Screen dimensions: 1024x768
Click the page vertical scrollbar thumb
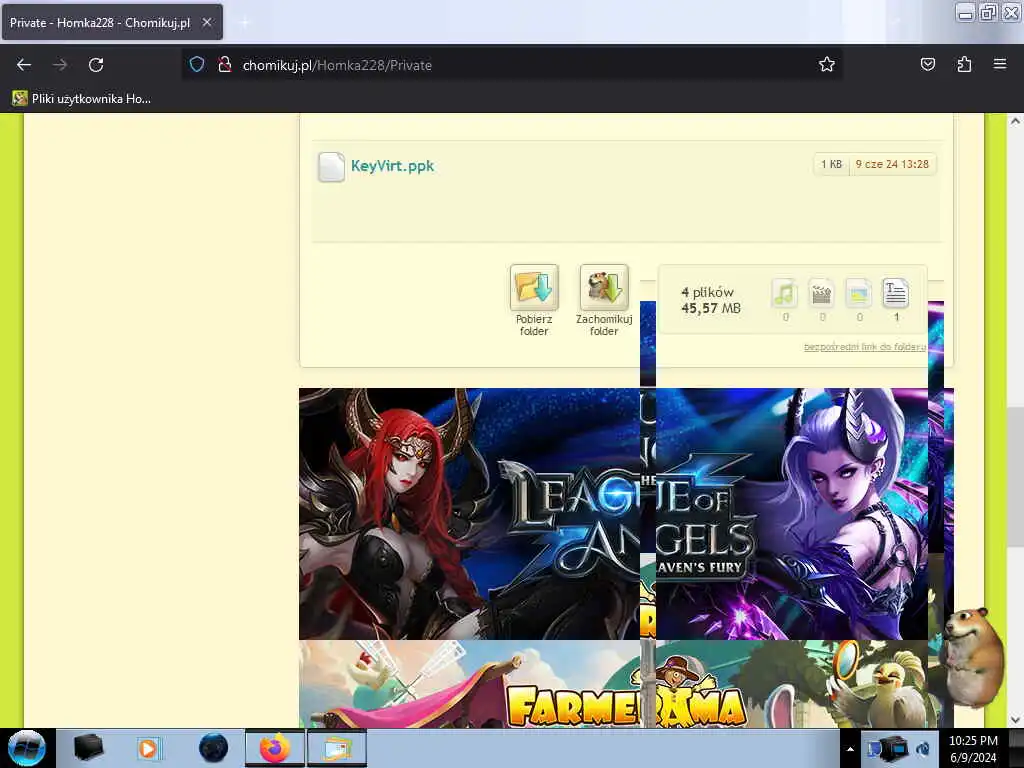click(1015, 477)
